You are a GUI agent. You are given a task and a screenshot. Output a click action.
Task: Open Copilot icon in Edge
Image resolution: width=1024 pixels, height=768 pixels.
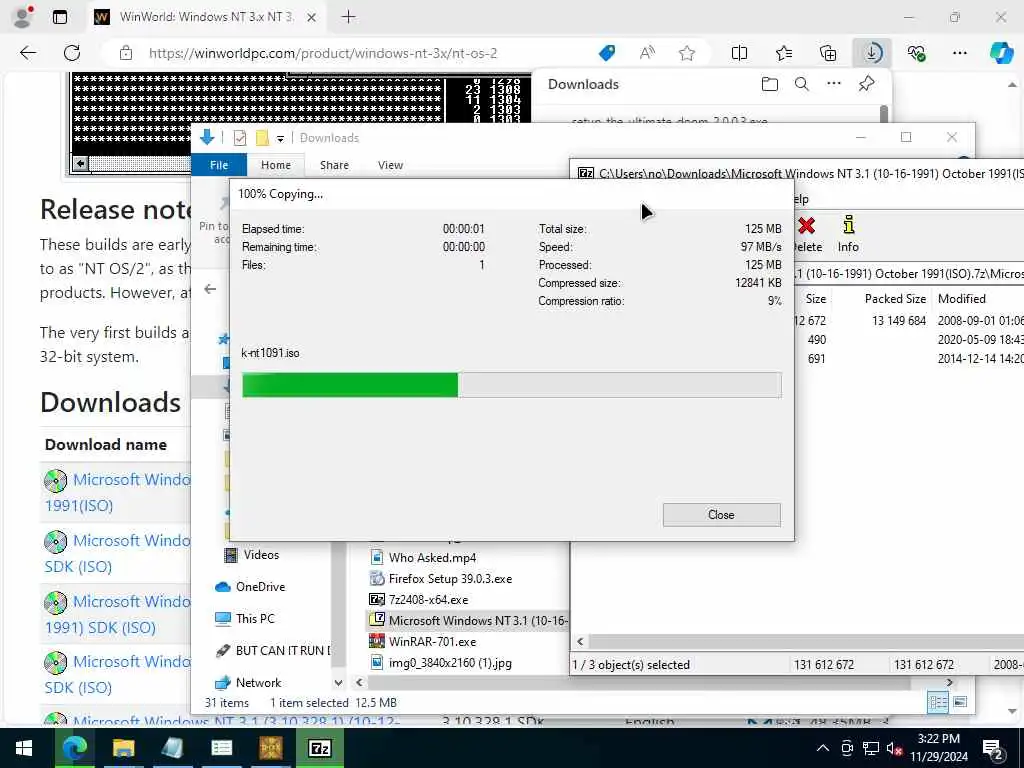coord(1001,53)
